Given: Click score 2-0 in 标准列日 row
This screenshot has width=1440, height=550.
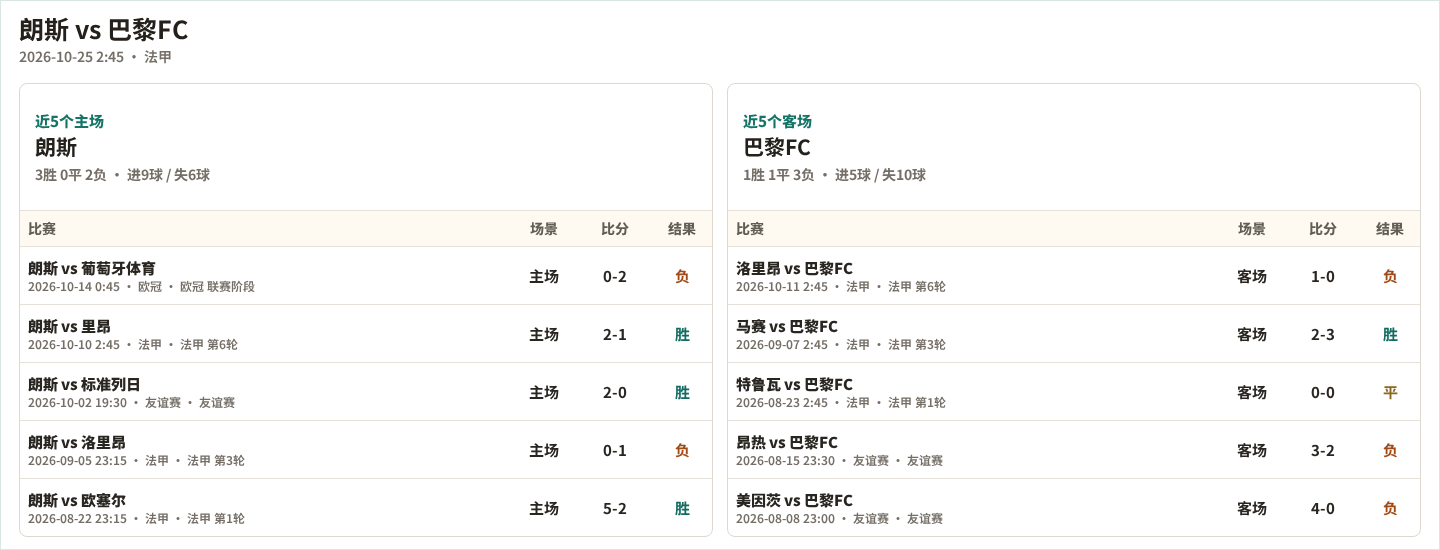Looking at the screenshot, I should (x=615, y=392).
